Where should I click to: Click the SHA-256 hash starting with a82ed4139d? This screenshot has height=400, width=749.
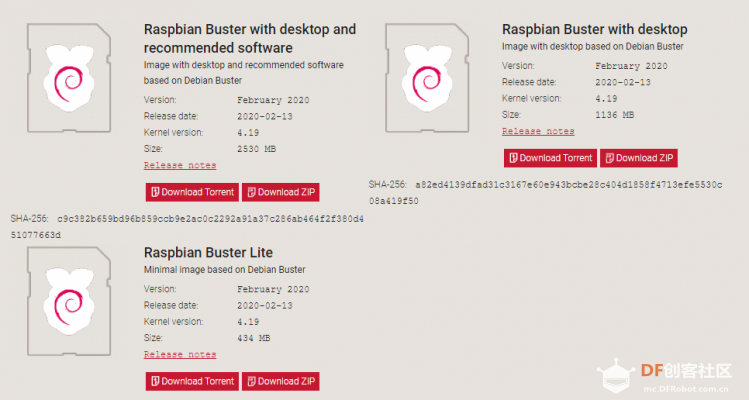(546, 193)
